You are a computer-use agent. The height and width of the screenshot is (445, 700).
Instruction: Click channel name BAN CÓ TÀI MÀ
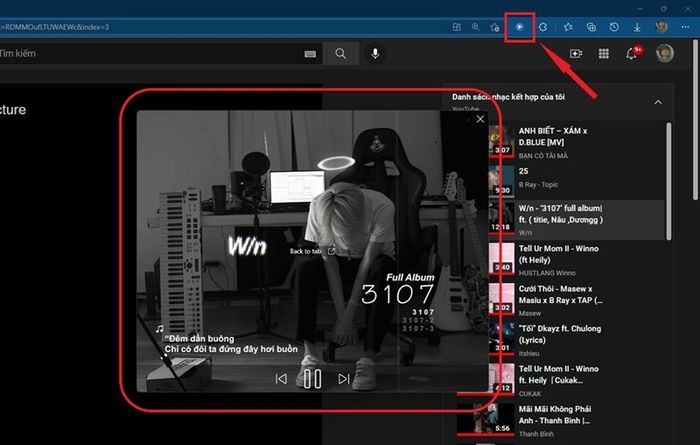tap(543, 156)
